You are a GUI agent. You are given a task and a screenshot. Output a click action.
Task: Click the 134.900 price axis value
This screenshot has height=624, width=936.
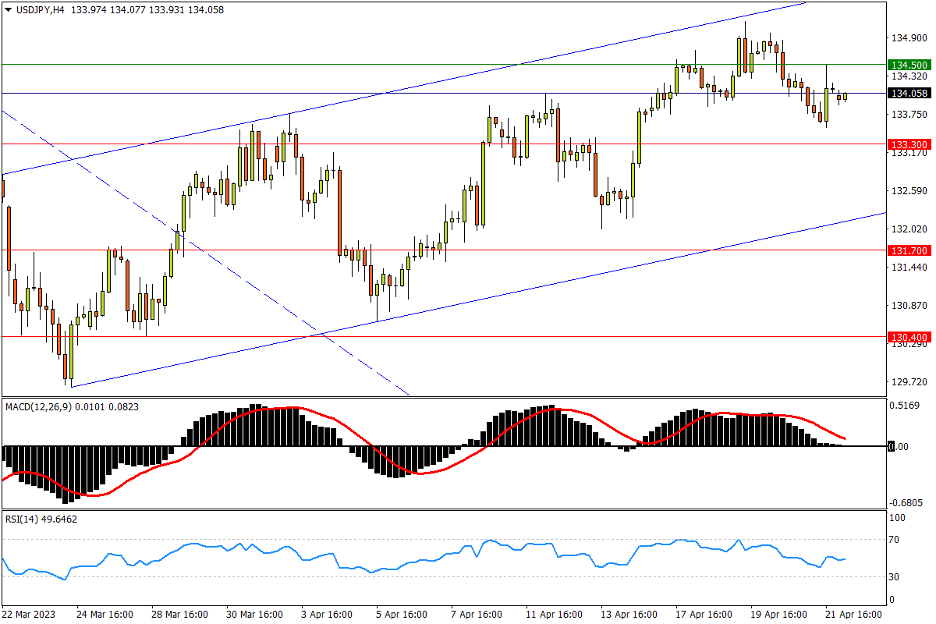pos(908,38)
